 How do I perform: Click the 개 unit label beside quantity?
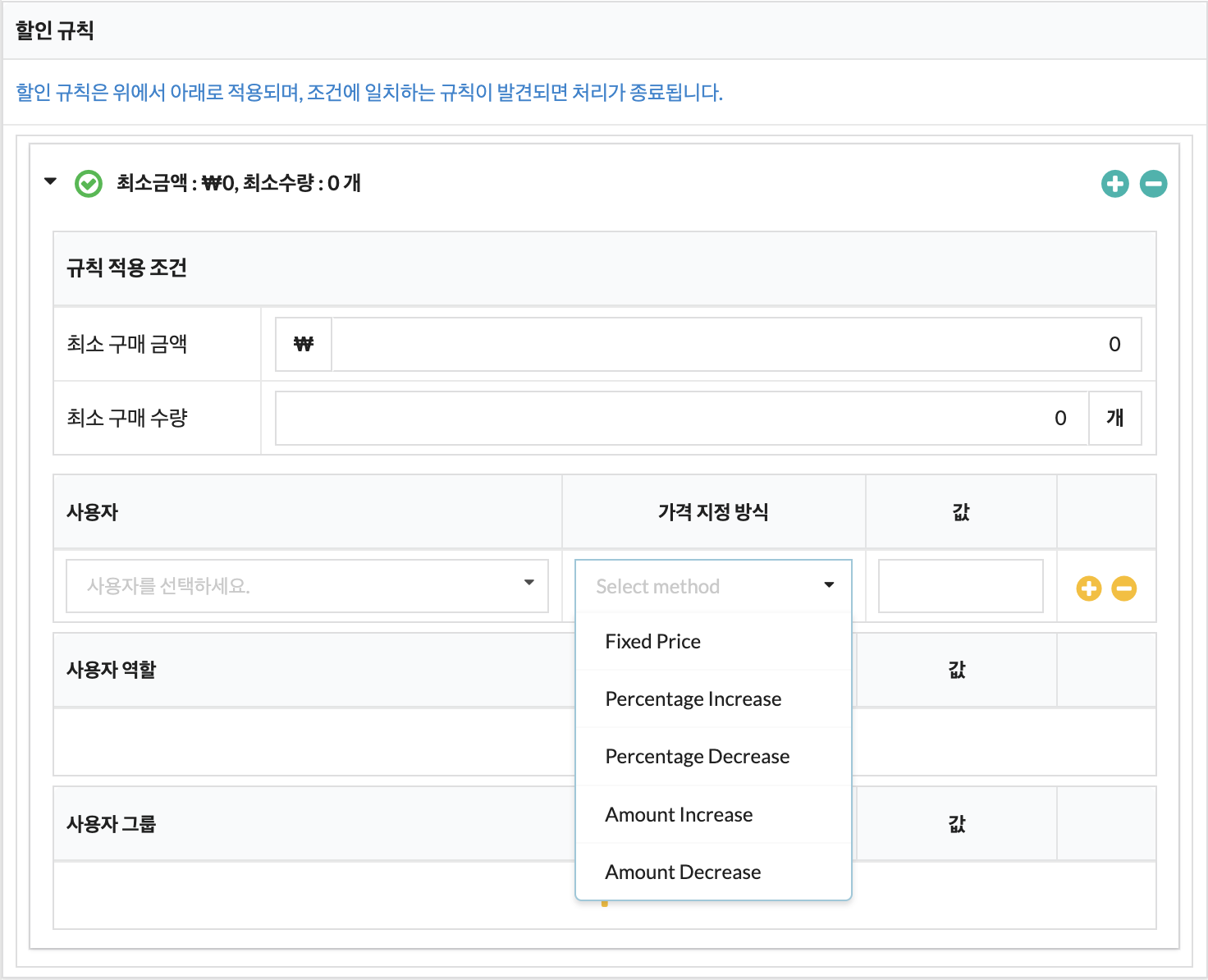pos(1114,419)
